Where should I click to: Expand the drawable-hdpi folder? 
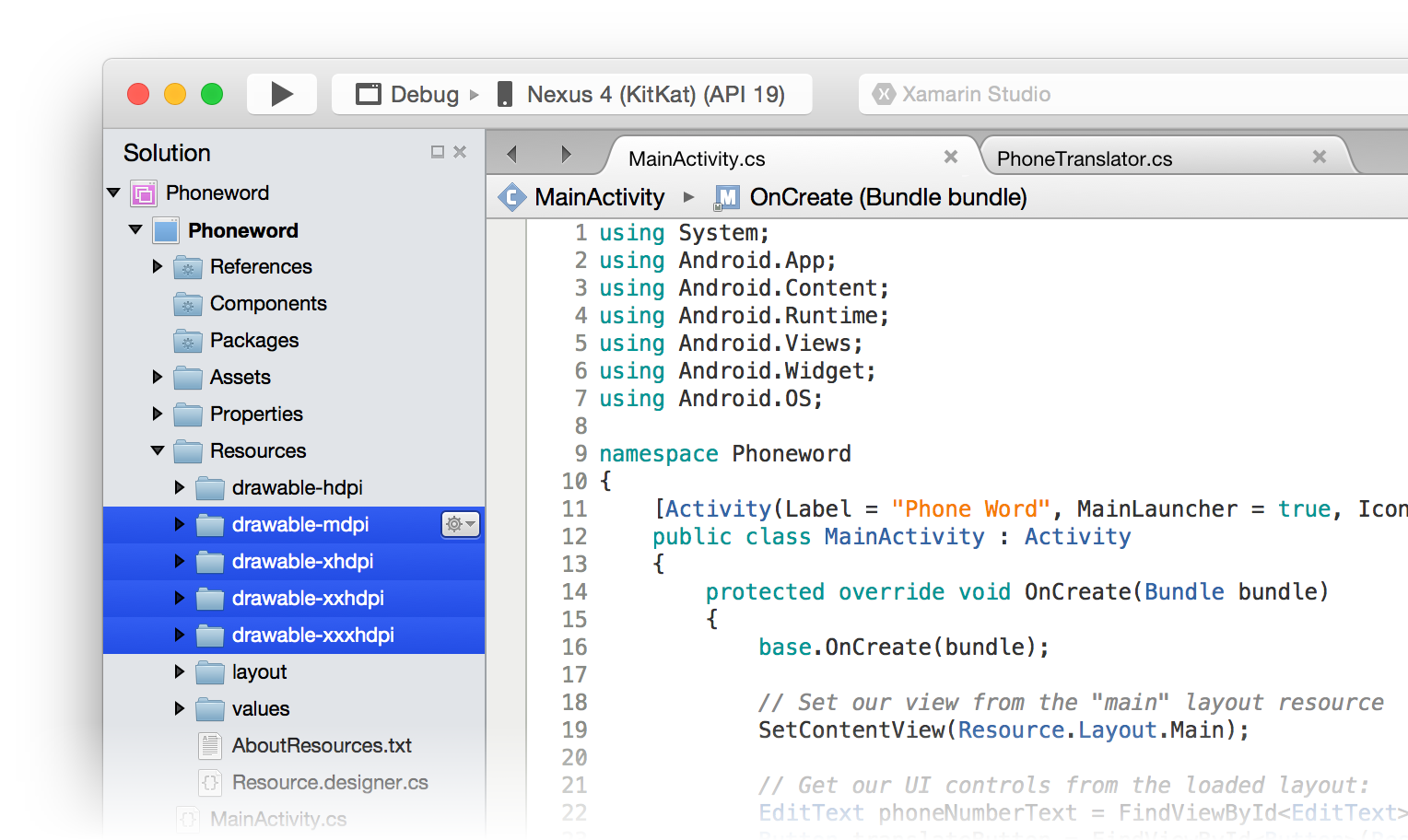coord(180,487)
